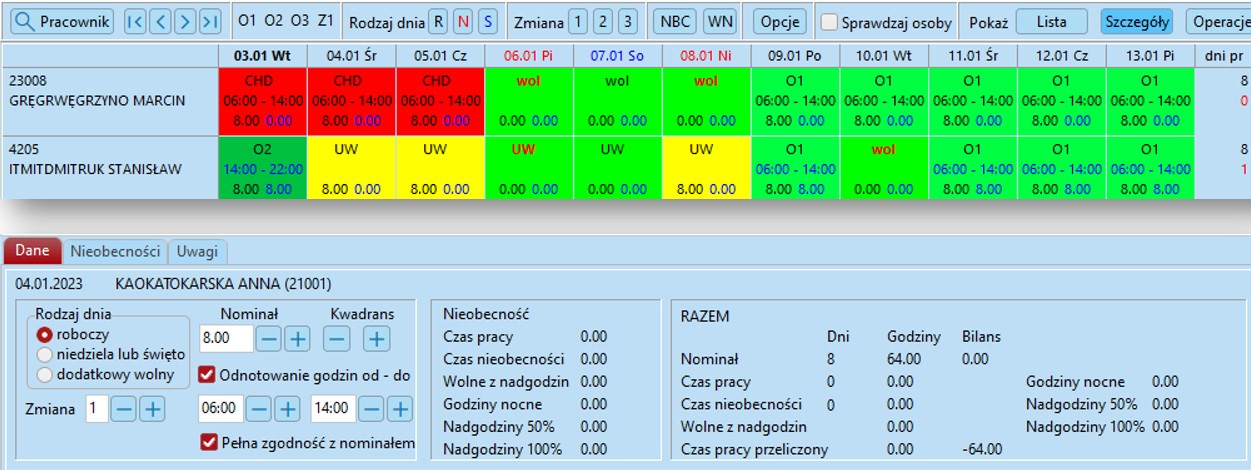Viewport: 1251px width, 470px height.
Task: Select niedziela lub święto day type
Action: pyautogui.click(x=44, y=355)
